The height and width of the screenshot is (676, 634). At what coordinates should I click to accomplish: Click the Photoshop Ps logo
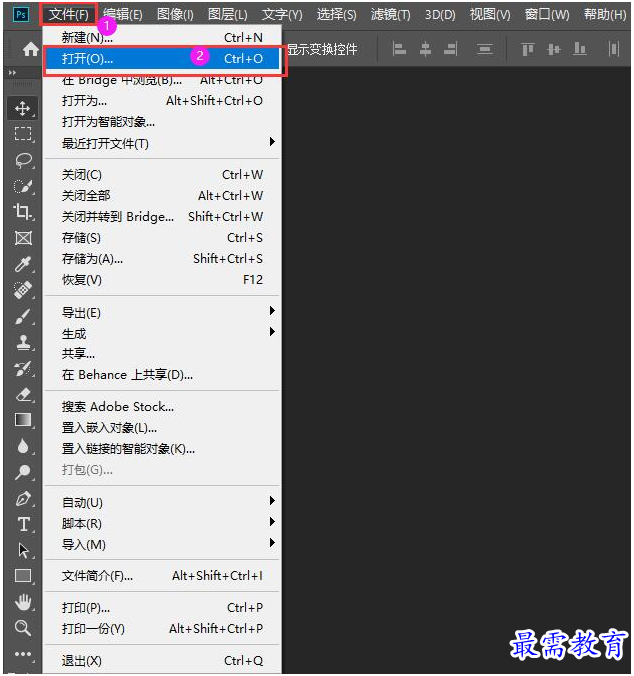click(x=20, y=15)
